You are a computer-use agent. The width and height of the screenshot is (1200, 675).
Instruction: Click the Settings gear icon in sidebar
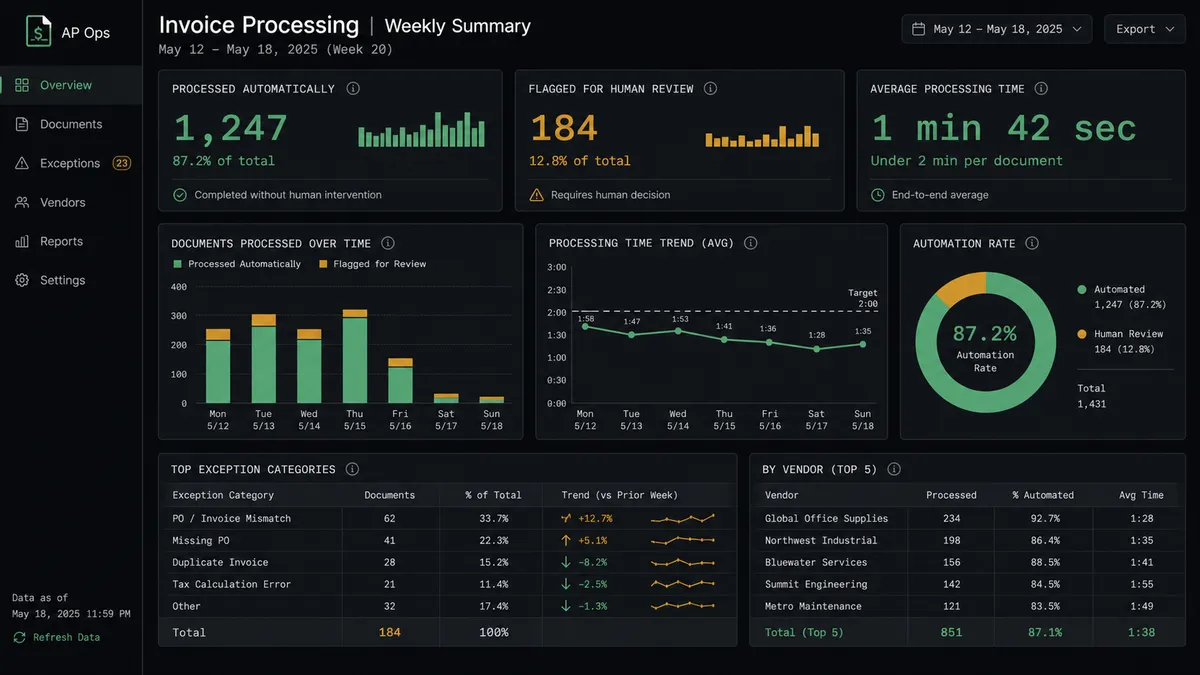[22, 280]
